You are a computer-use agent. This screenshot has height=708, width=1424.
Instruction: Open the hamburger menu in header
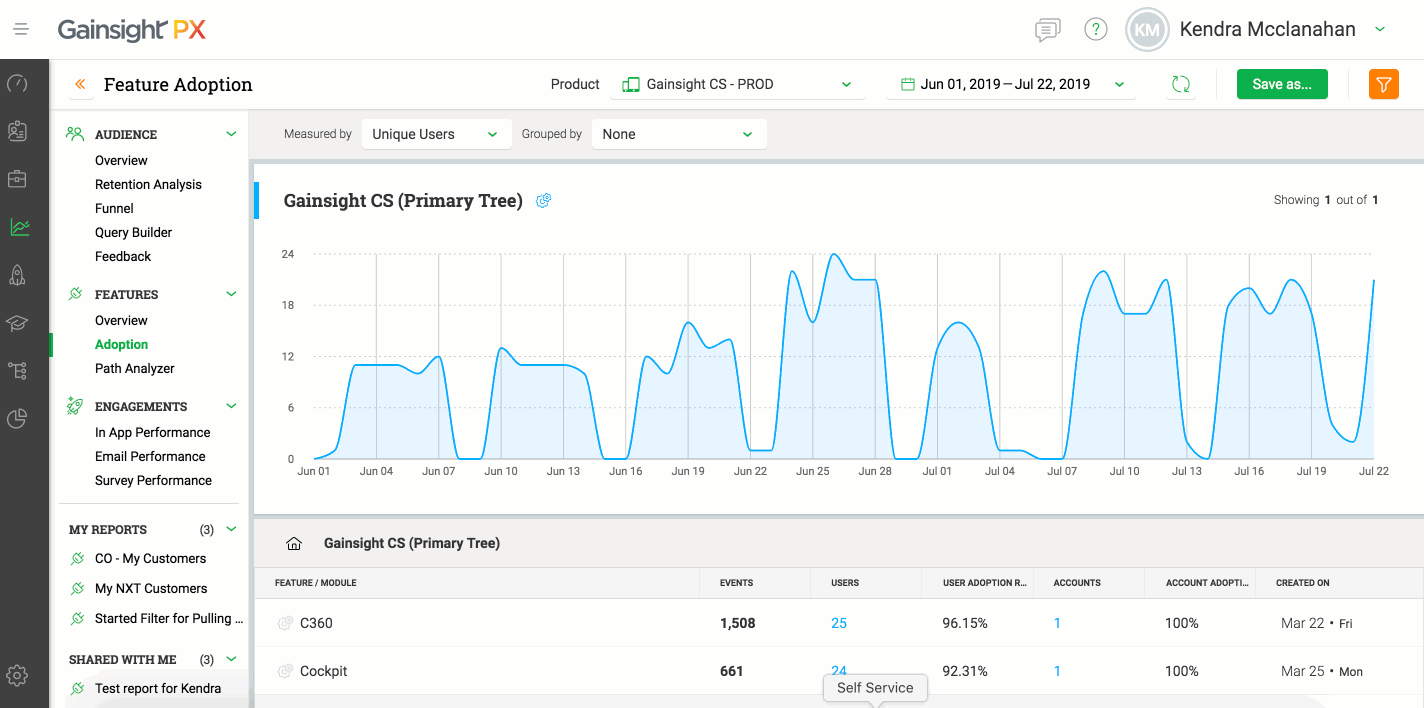tap(21, 30)
